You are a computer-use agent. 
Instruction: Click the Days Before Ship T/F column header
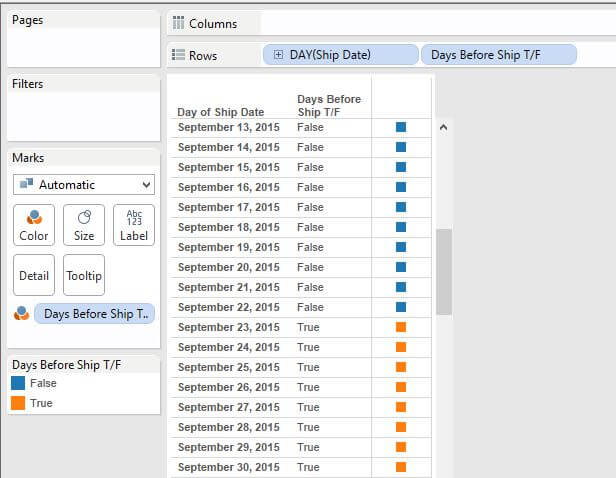pos(329,105)
